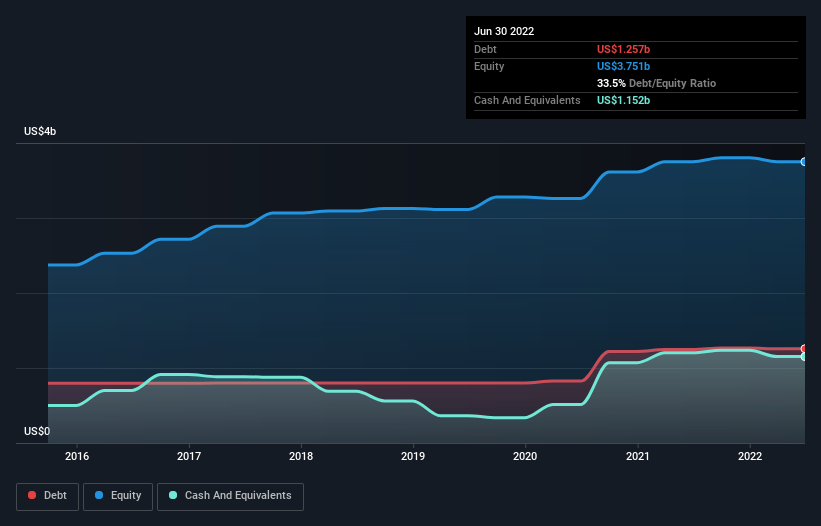The width and height of the screenshot is (821, 526).
Task: Click the US$0 y-axis label
Action: click(x=37, y=431)
